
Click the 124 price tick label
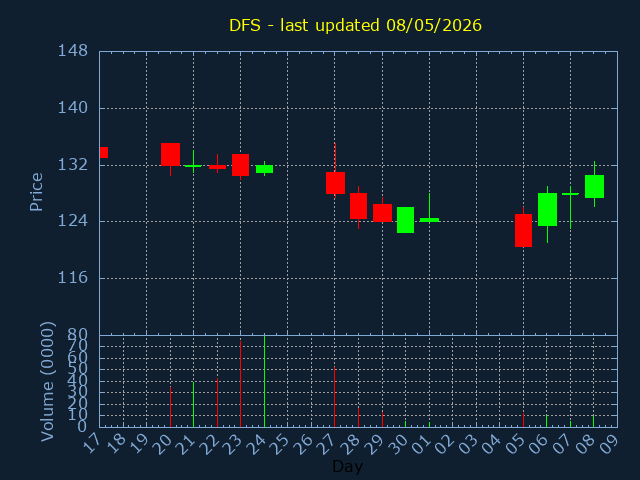(x=73, y=221)
